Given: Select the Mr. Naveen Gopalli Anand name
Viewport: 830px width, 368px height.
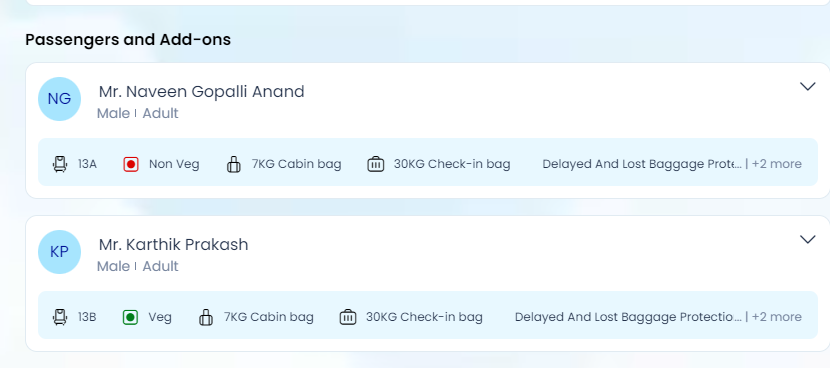Looking at the screenshot, I should (202, 92).
